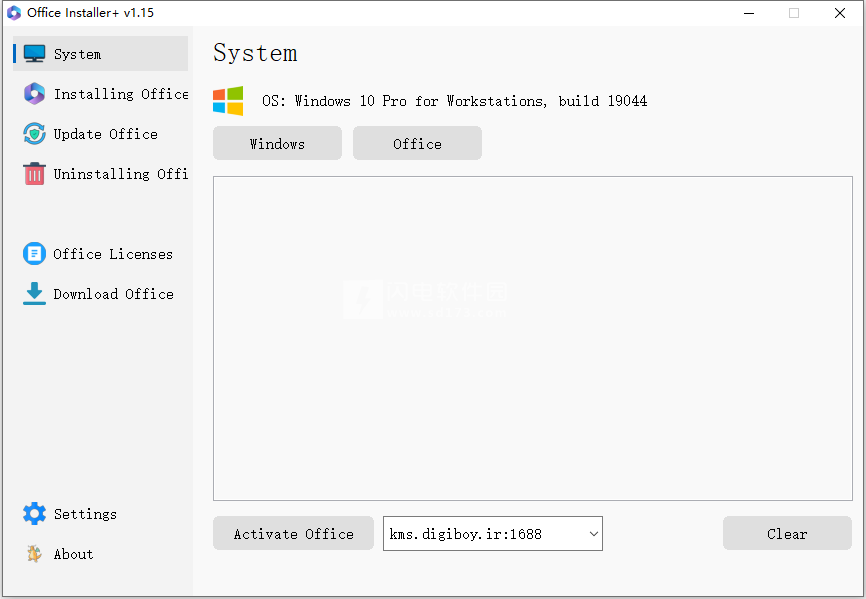The image size is (866, 599).
Task: Open Office Licenses via its document icon
Action: pyautogui.click(x=34, y=254)
